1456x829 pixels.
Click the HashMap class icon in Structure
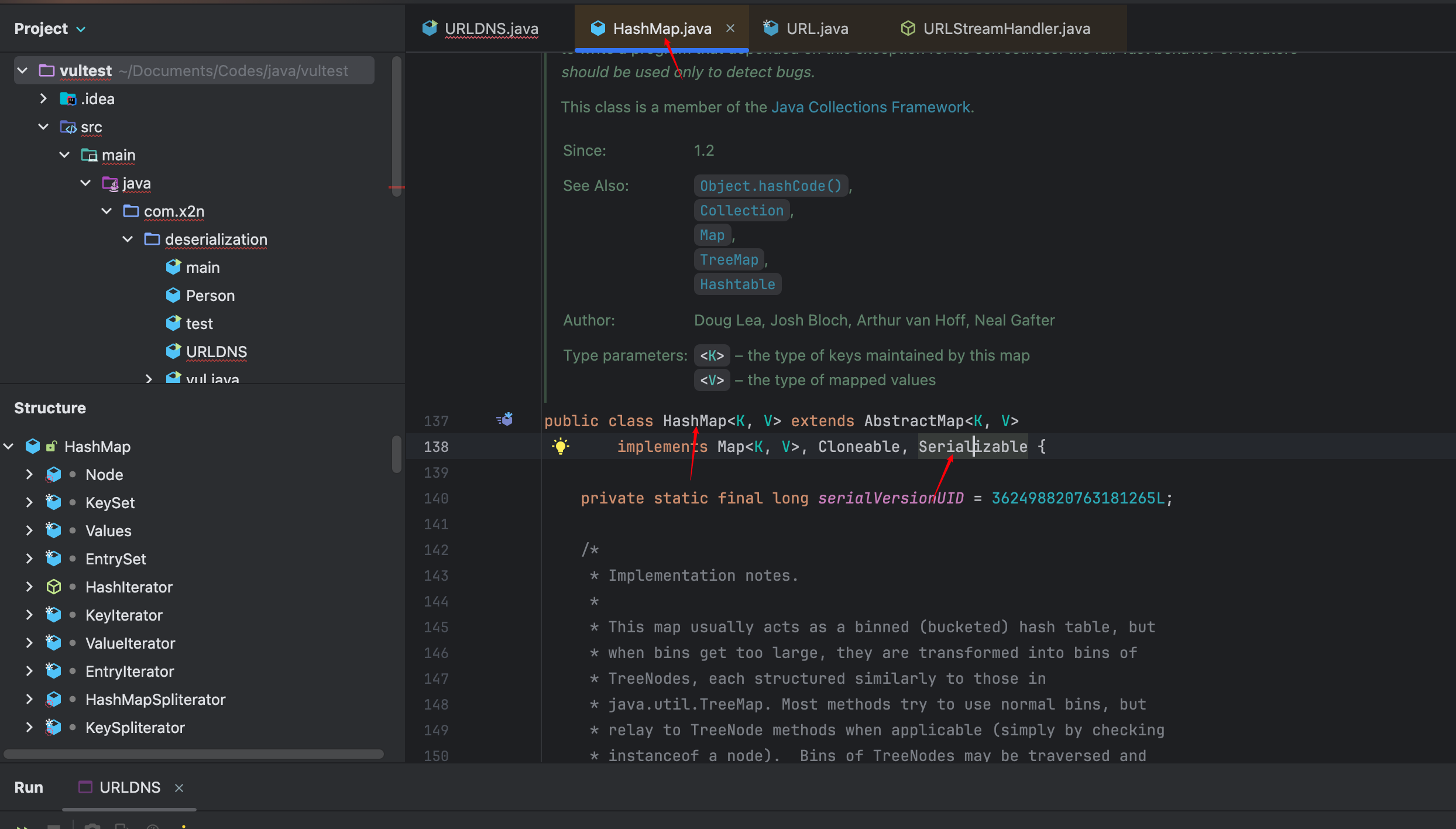click(x=33, y=446)
